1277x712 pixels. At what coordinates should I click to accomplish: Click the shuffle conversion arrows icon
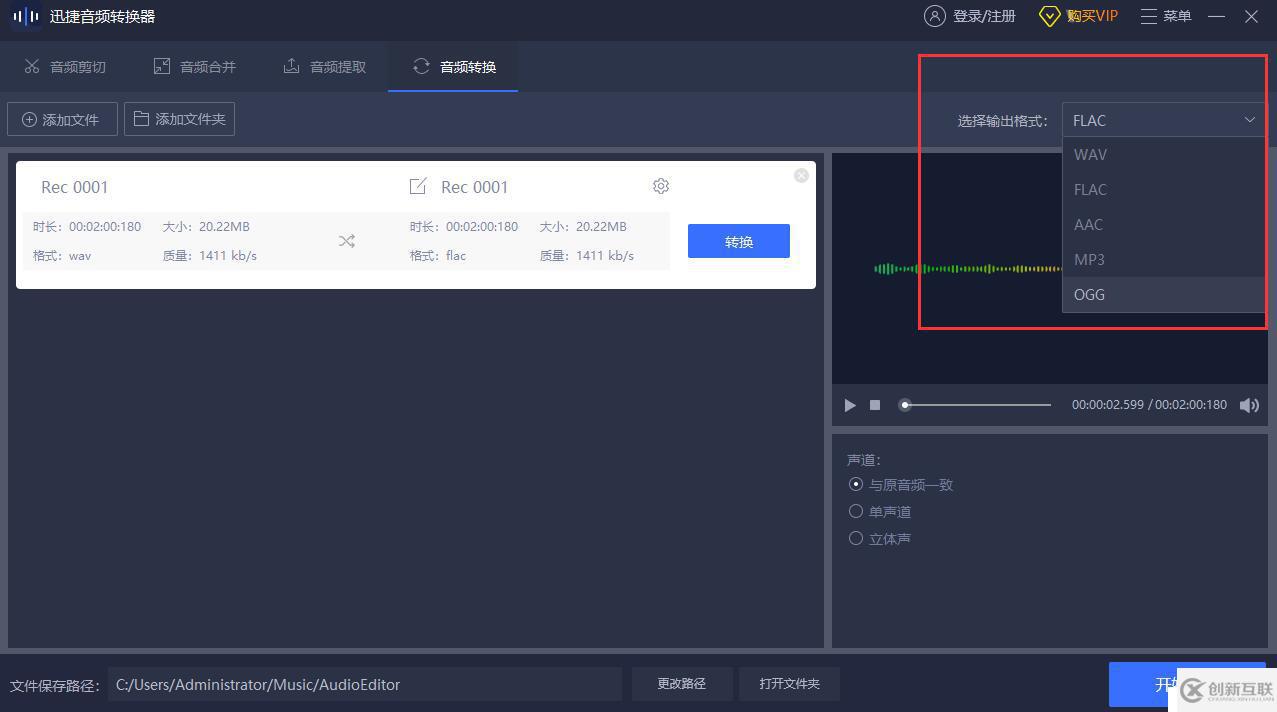(x=347, y=241)
